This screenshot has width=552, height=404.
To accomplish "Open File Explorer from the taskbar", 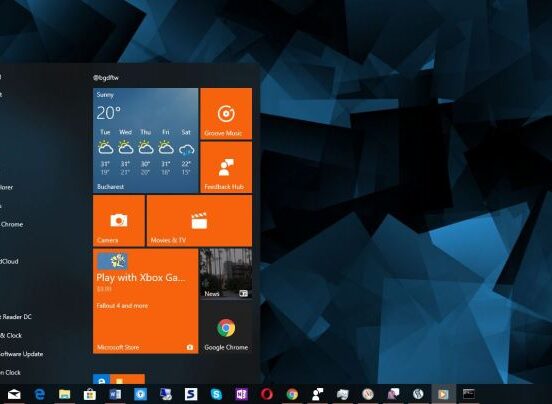I will click(x=65, y=394).
